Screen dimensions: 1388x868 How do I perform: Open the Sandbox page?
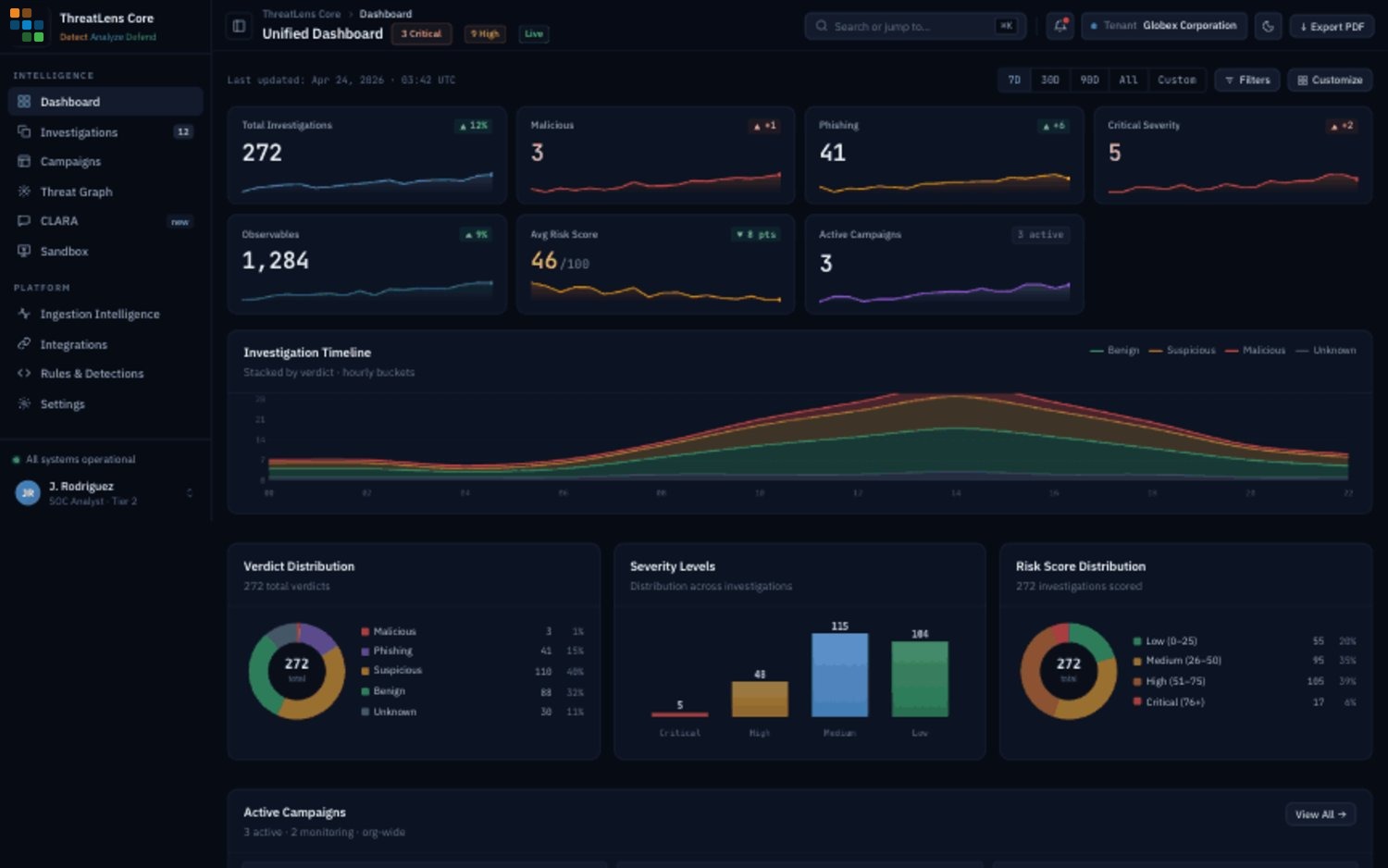coord(105,252)
